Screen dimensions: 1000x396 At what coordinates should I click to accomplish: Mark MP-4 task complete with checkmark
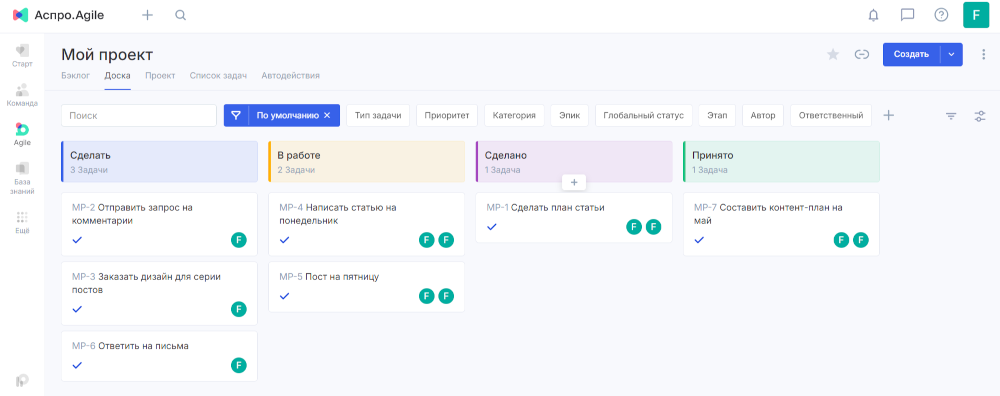click(x=284, y=240)
